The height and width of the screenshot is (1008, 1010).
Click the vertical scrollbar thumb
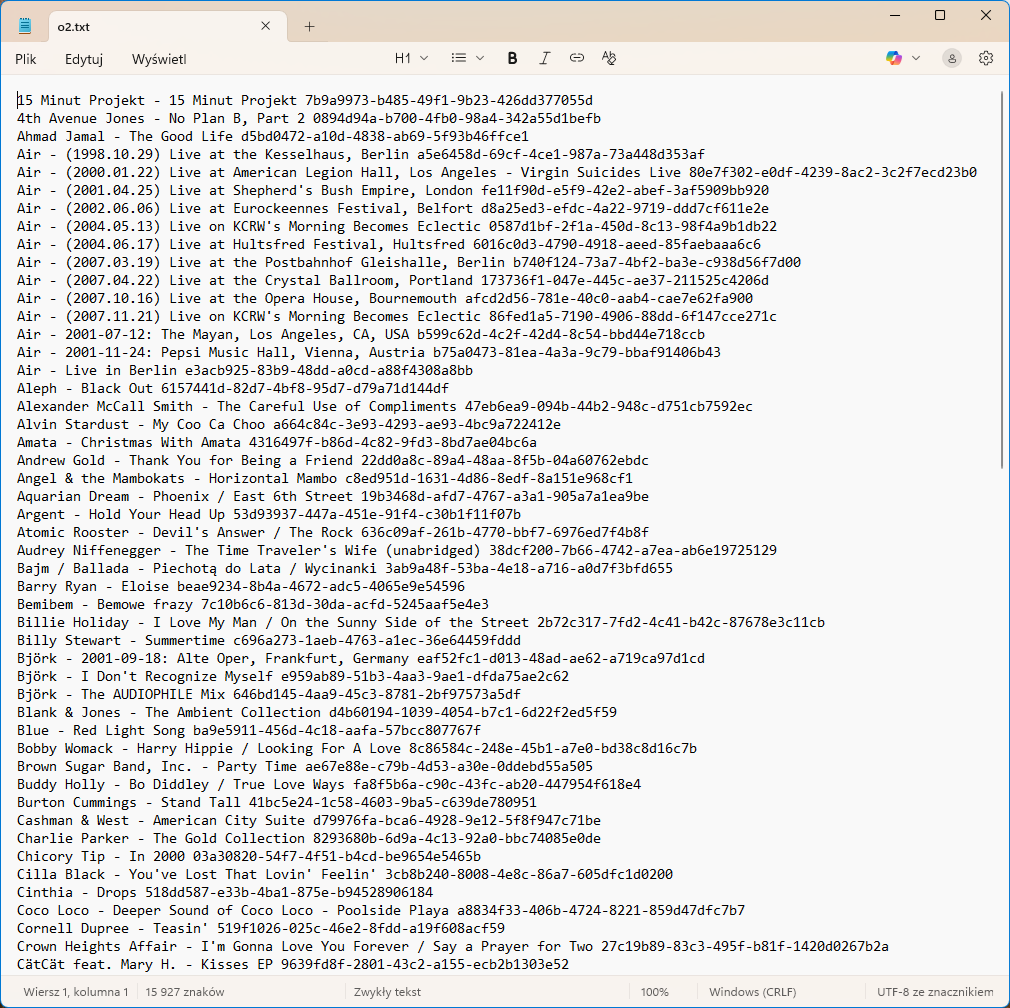1002,280
